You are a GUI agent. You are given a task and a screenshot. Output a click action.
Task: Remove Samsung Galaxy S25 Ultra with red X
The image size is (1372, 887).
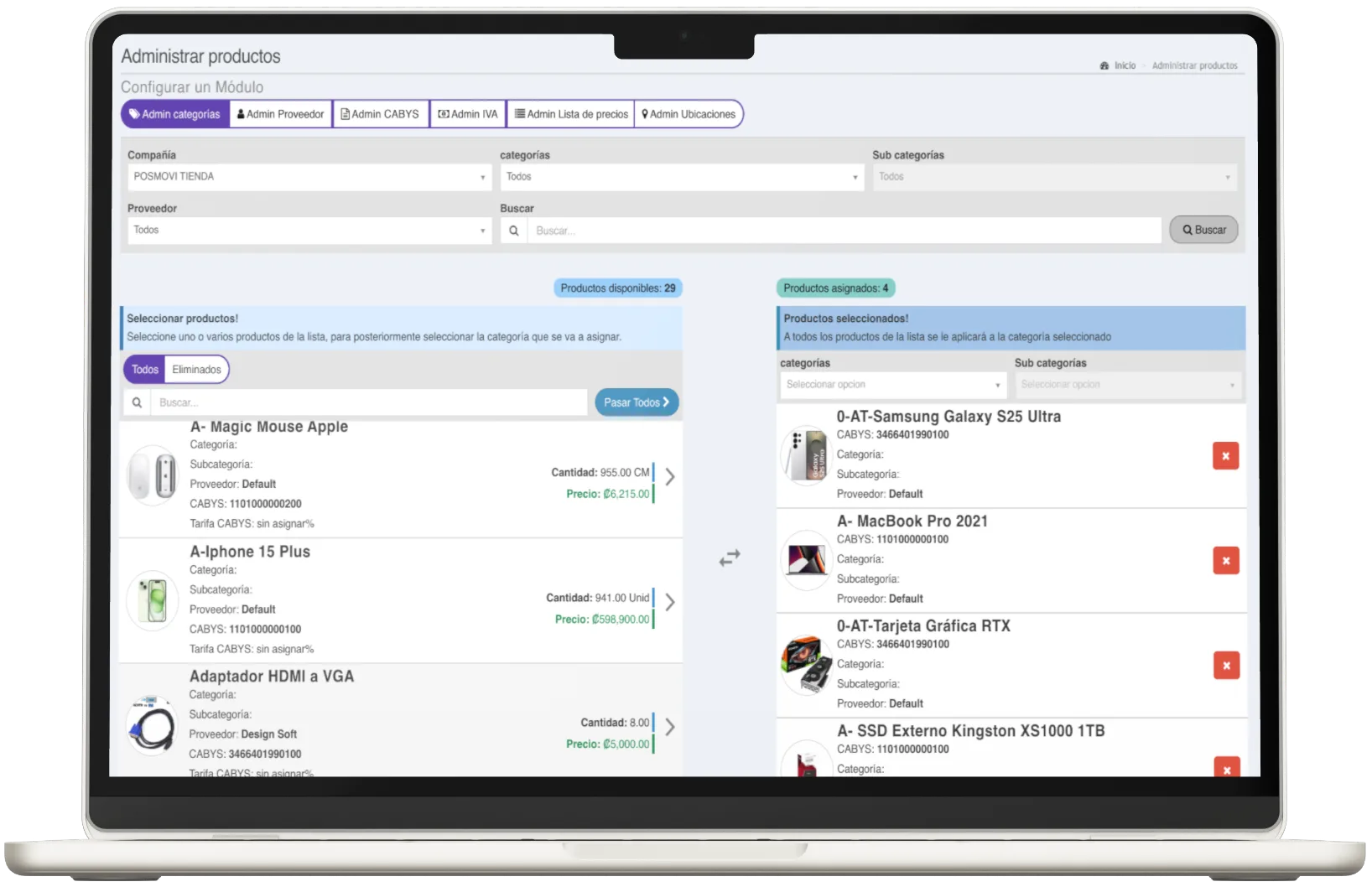[x=1226, y=455]
